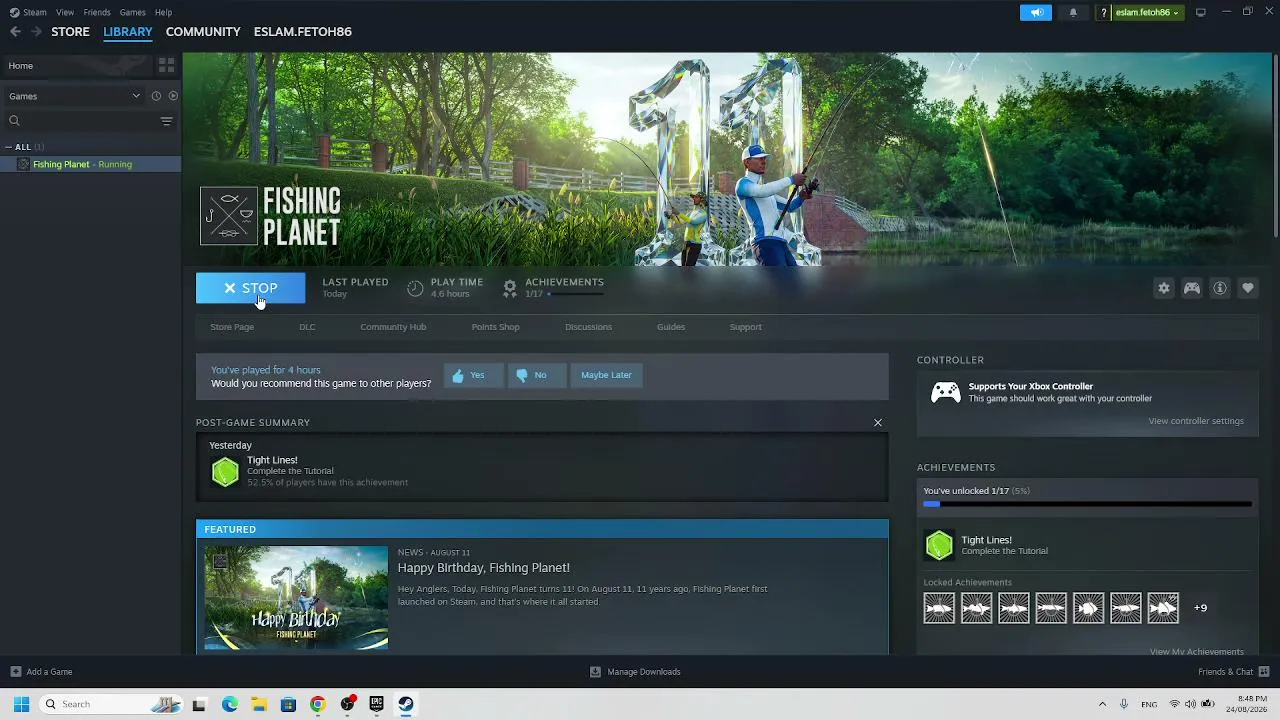This screenshot has height=720, width=1280.
Task: Open Epic Games Launcher from the taskbar
Action: click(x=376, y=704)
